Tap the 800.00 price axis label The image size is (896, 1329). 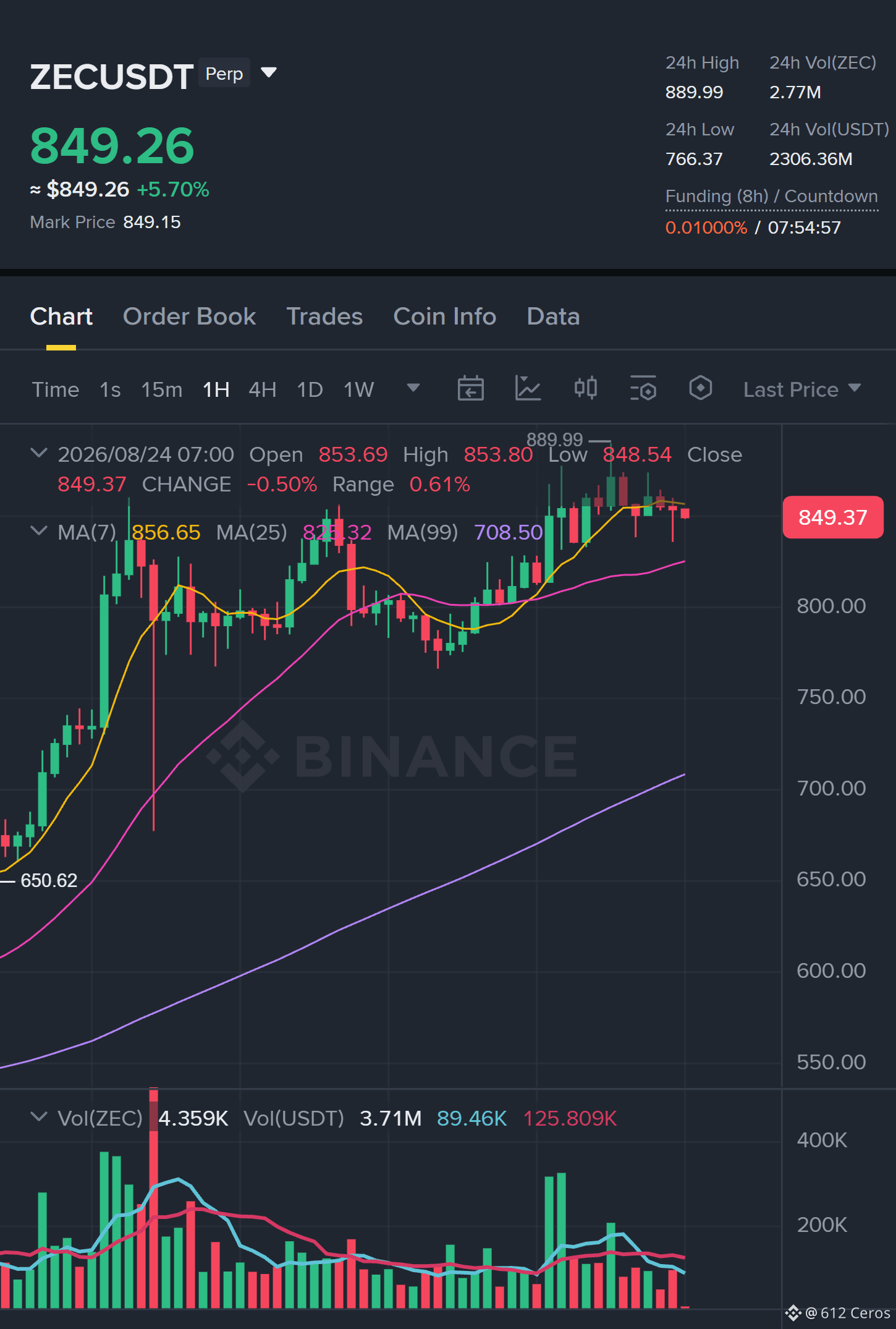(x=831, y=606)
